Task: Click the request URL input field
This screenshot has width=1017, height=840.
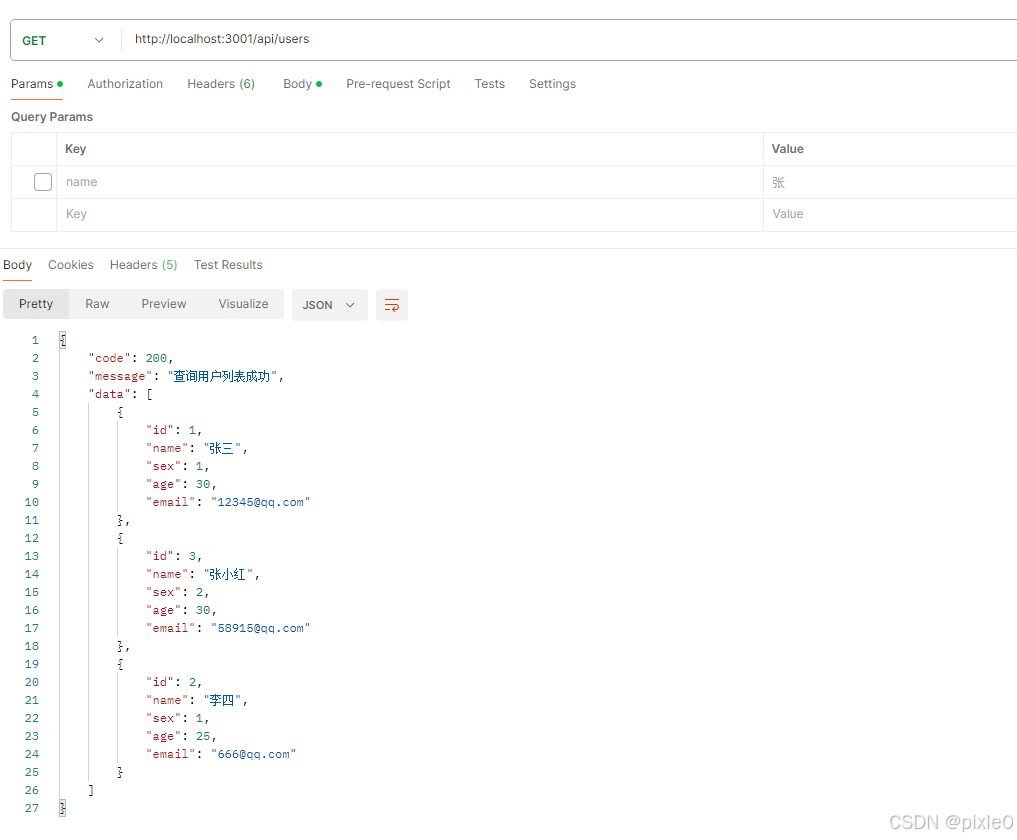Action: pos(571,40)
